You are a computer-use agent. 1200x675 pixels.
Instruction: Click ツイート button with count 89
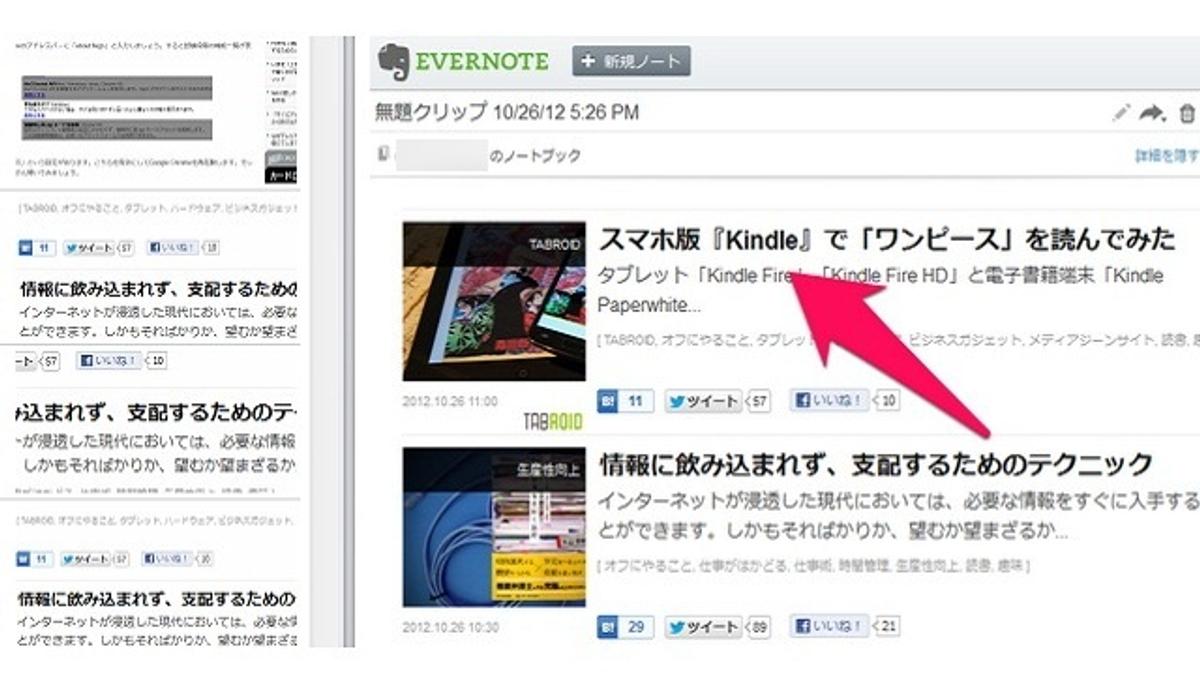pyautogui.click(x=703, y=628)
